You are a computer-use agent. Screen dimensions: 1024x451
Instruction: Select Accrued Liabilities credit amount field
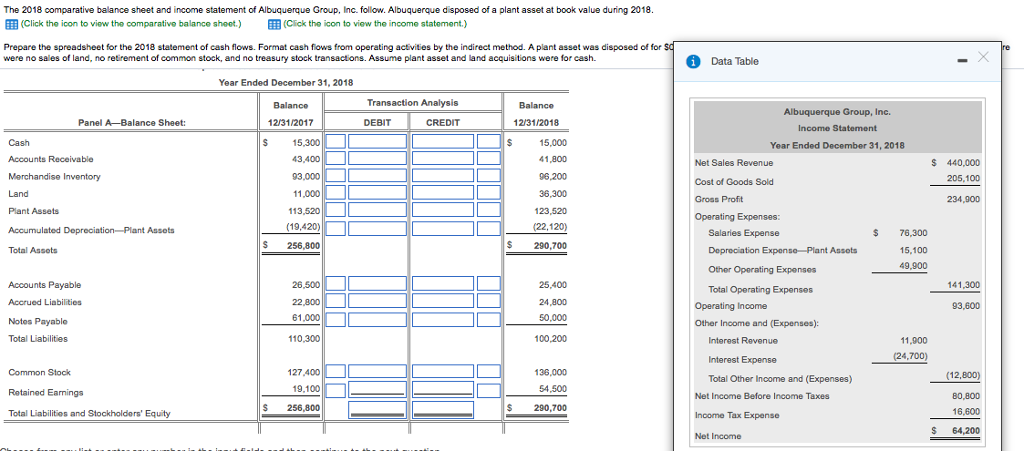(443, 301)
